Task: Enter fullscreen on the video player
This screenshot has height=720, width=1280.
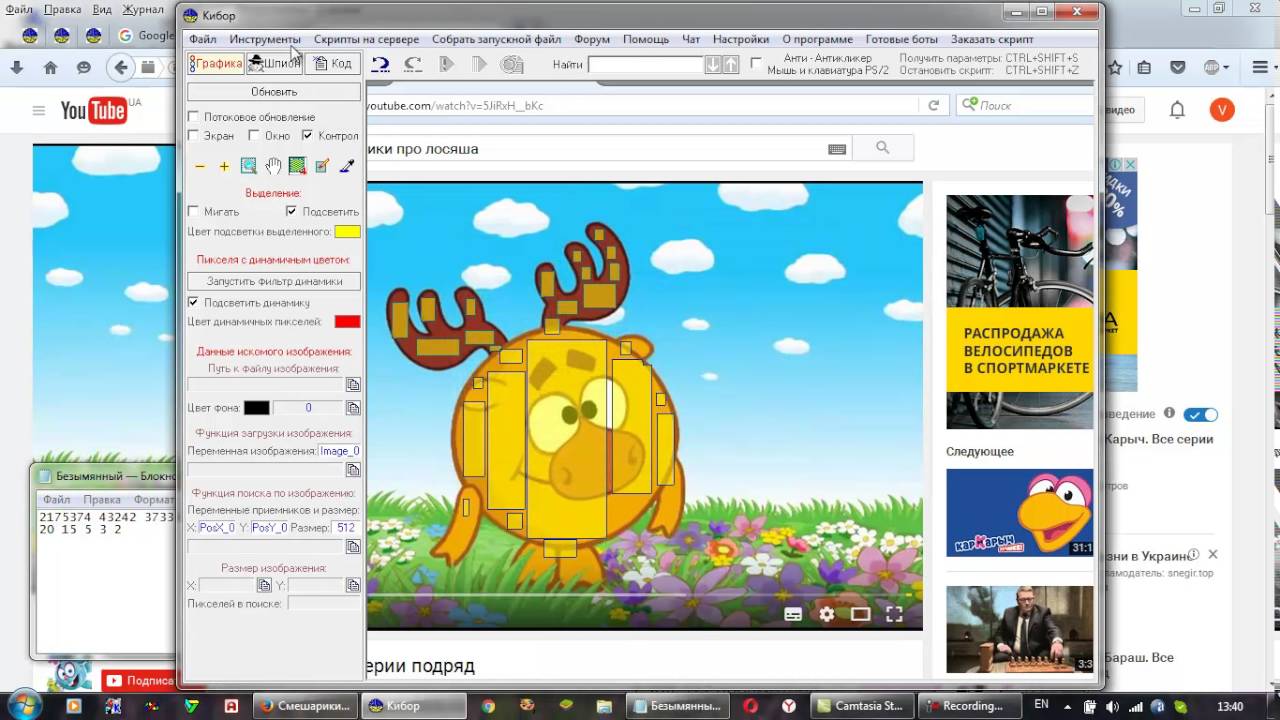Action: point(894,614)
